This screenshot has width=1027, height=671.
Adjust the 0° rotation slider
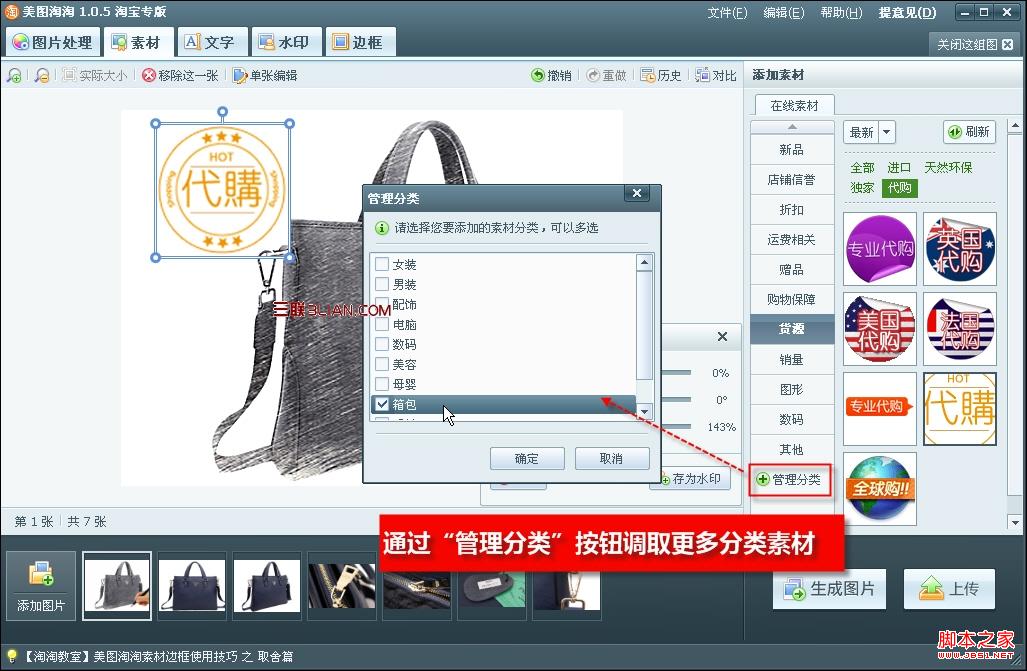point(677,399)
